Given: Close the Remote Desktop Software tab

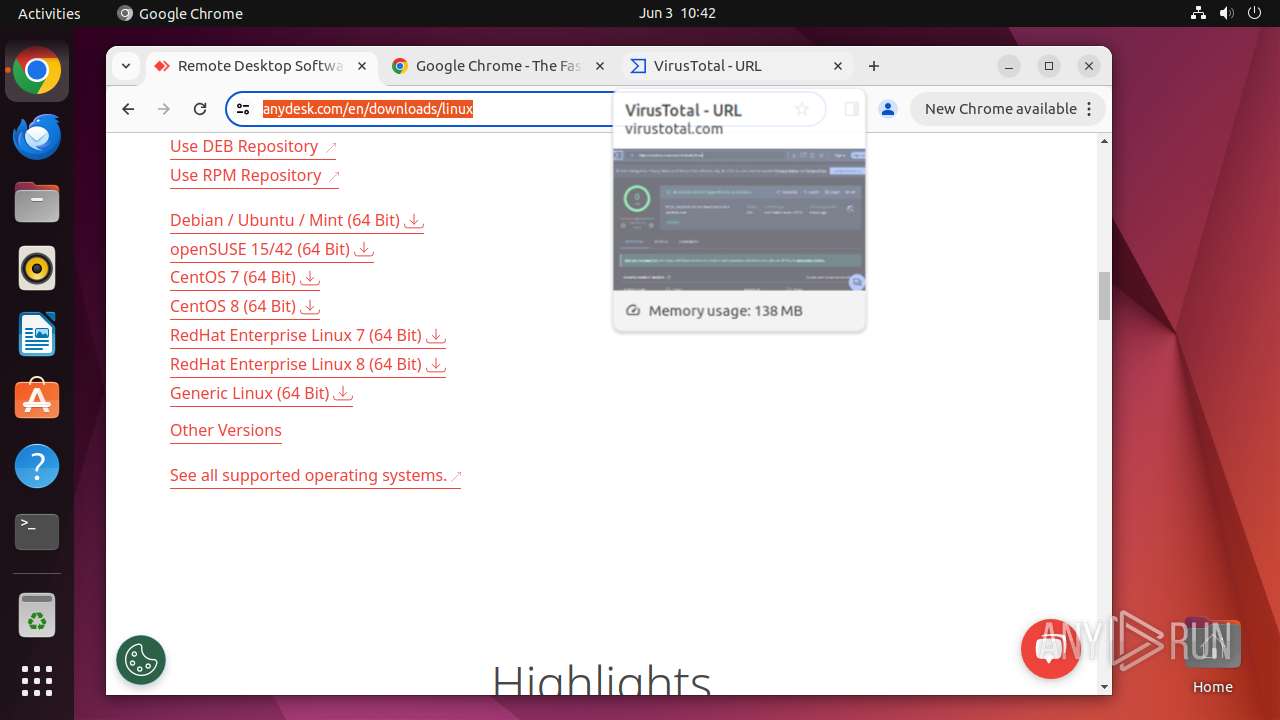Looking at the screenshot, I should coord(362,66).
